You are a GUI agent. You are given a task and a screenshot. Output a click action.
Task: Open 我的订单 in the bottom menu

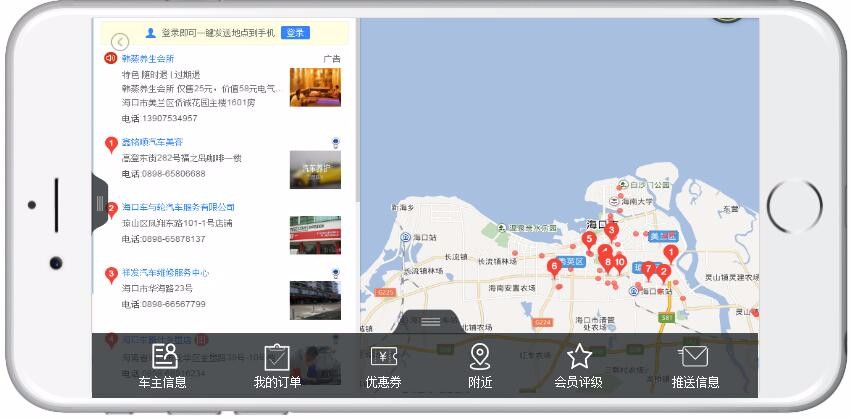coord(277,365)
